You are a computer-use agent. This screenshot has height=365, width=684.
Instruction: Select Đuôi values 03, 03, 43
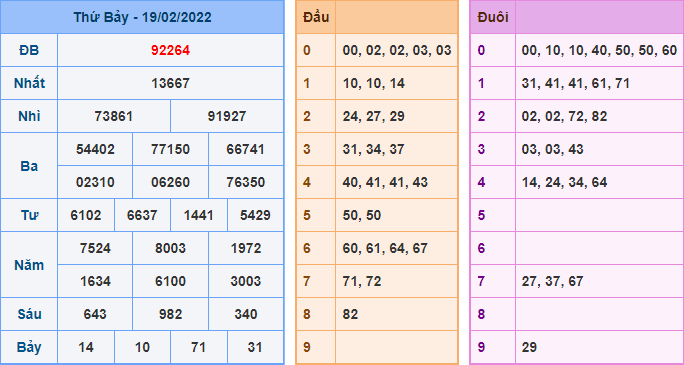[552, 150]
